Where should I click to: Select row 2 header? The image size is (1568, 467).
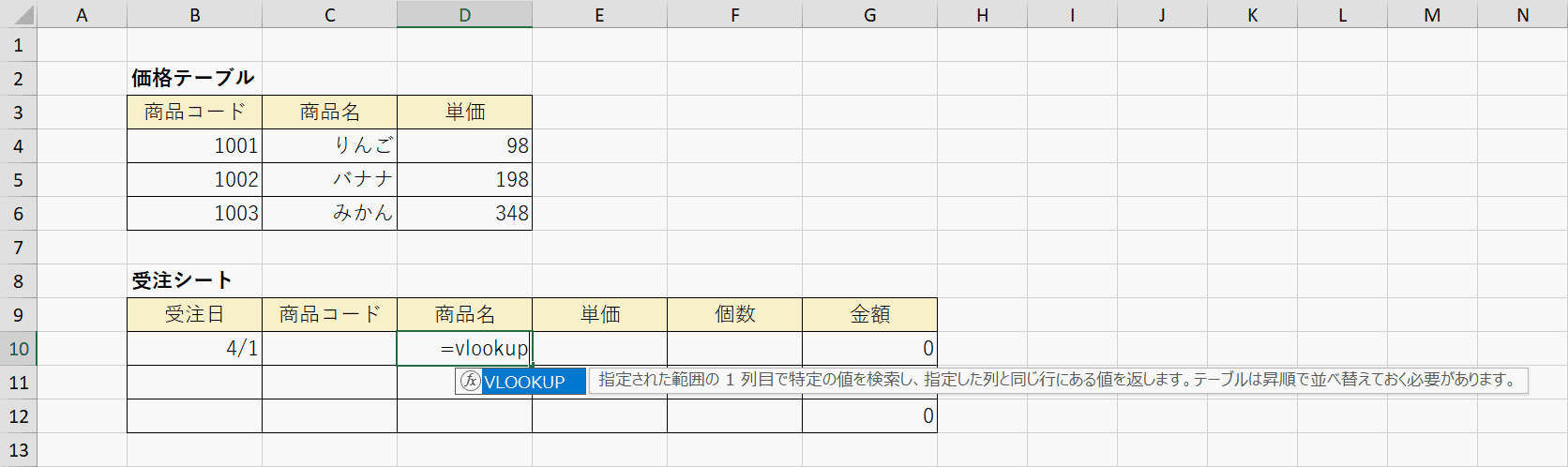(x=19, y=79)
